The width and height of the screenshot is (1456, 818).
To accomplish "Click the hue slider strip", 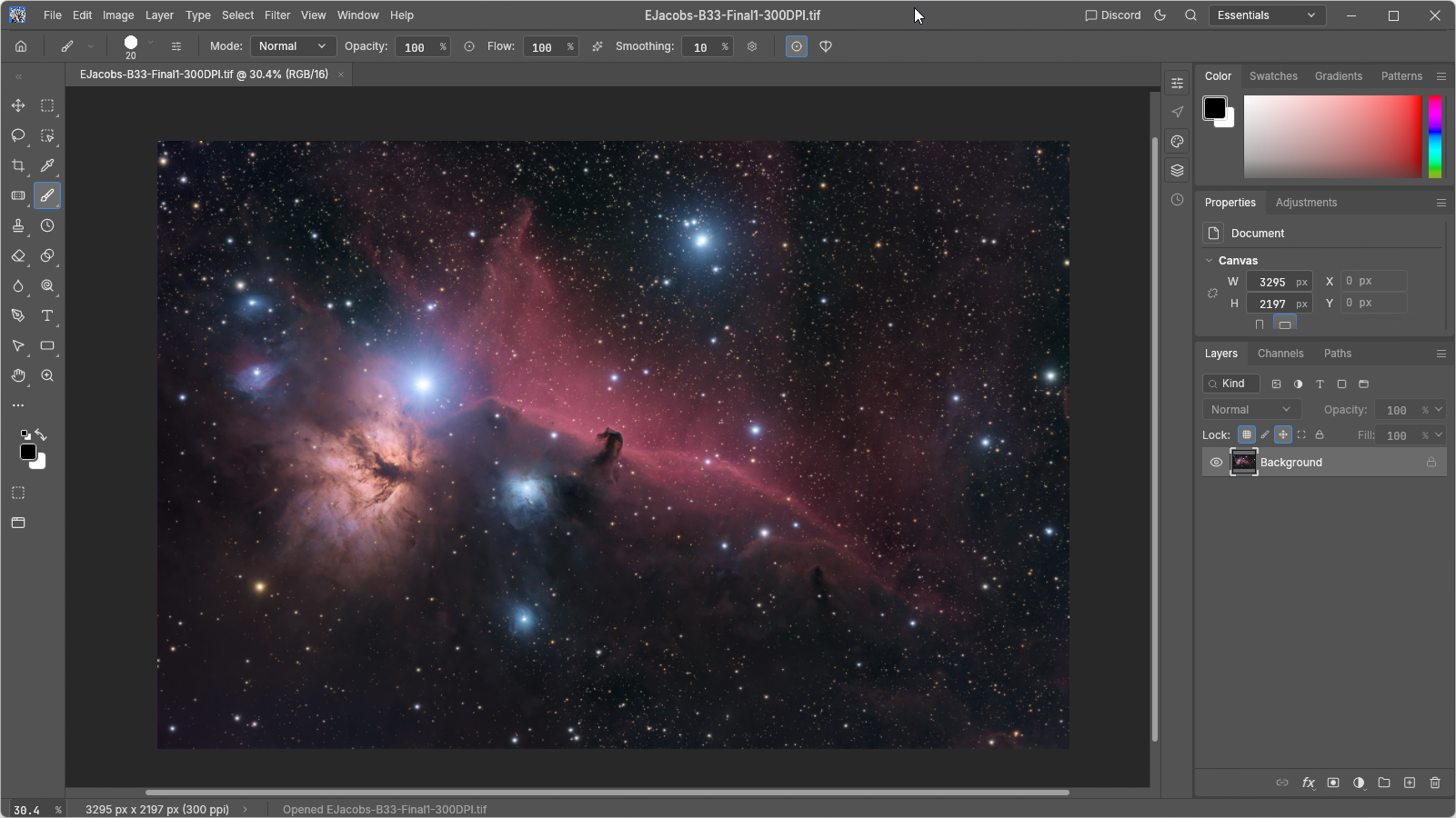I will [1435, 136].
